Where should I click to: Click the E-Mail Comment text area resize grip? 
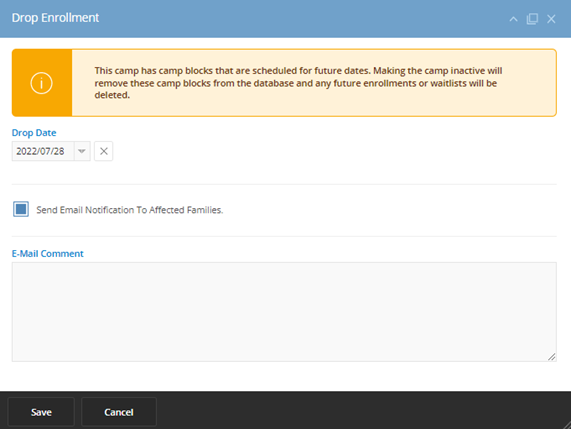552,357
